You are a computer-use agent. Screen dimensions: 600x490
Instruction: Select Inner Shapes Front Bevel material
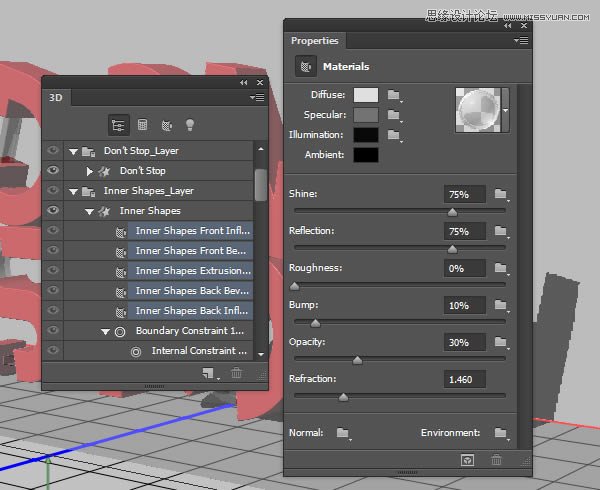tap(190, 251)
